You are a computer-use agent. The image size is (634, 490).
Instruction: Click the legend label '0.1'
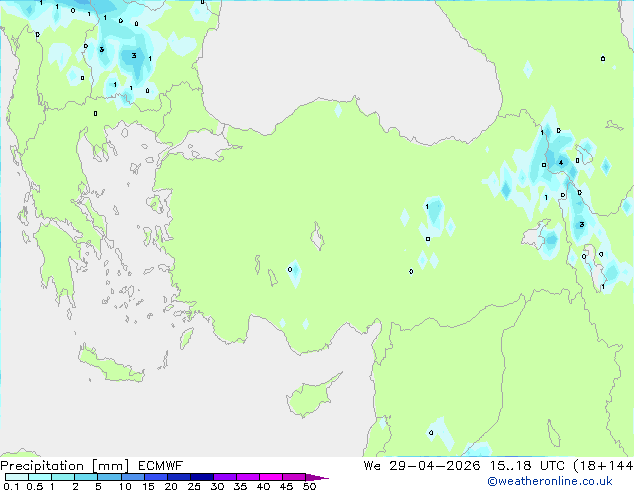(x=11, y=486)
